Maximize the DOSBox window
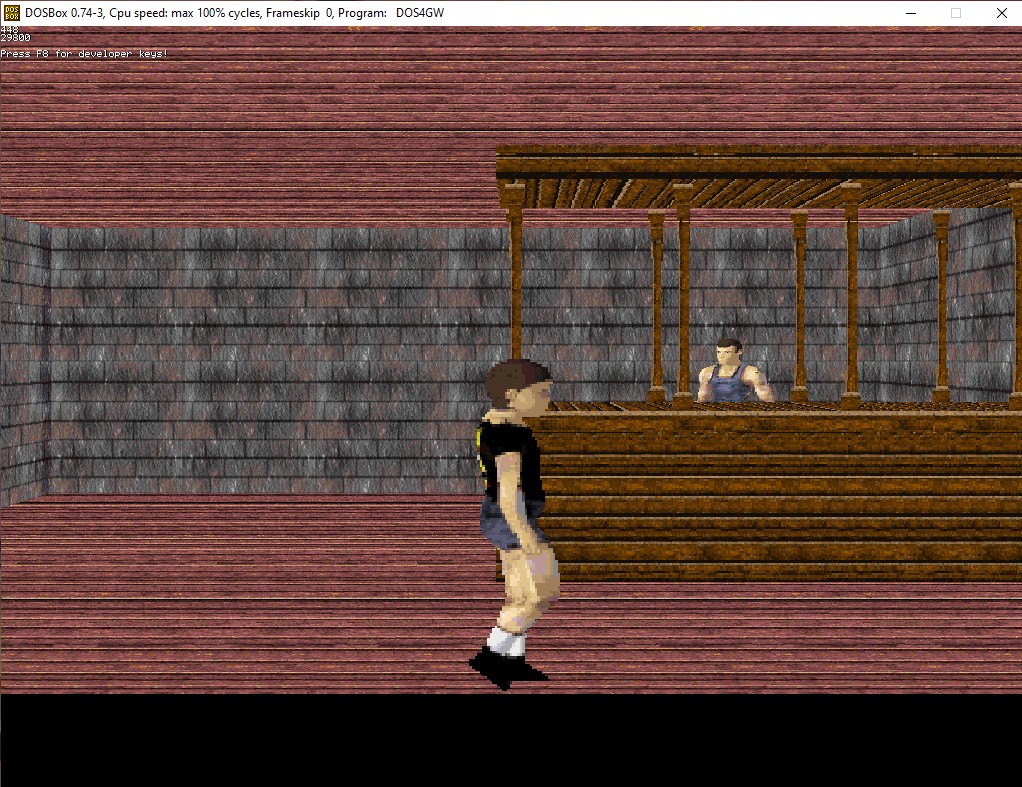Image resolution: width=1022 pixels, height=787 pixels. click(956, 13)
